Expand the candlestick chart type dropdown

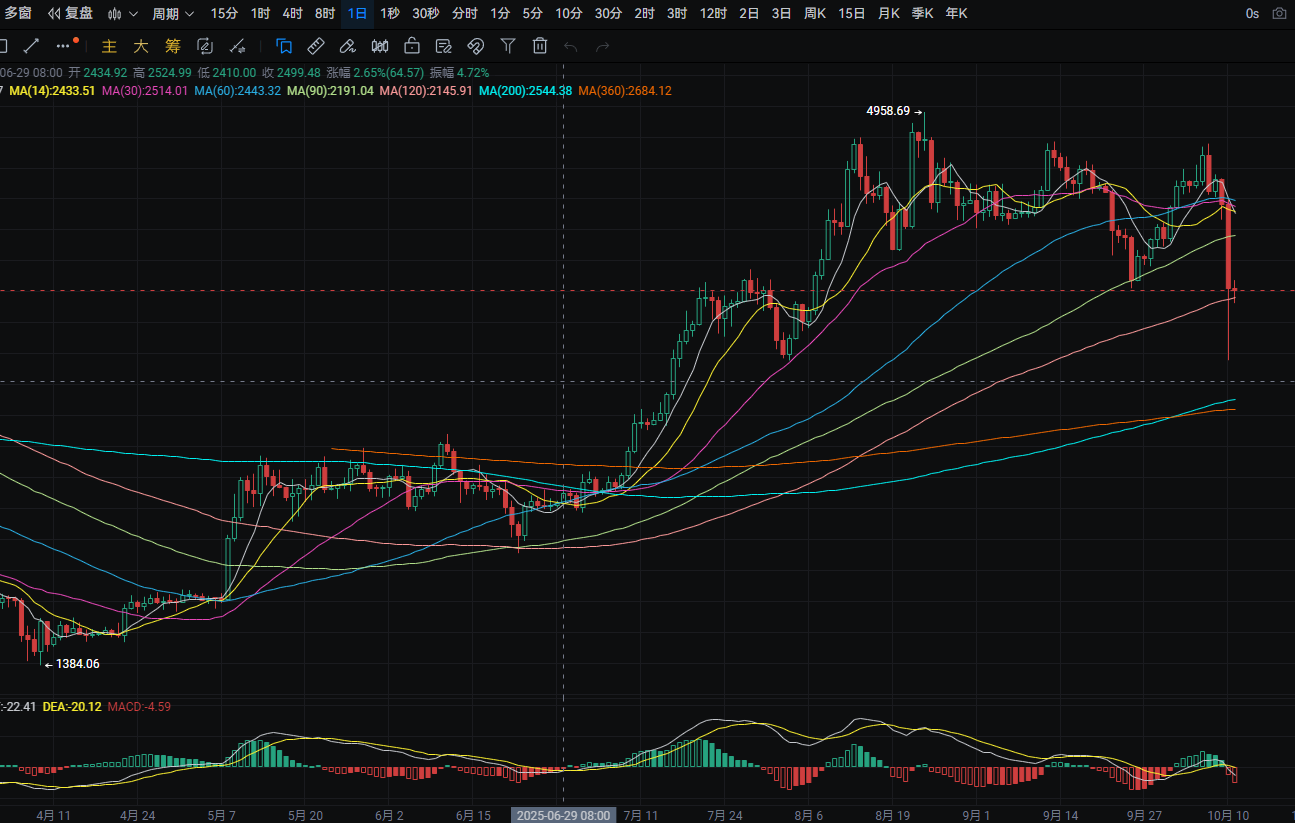(122, 14)
